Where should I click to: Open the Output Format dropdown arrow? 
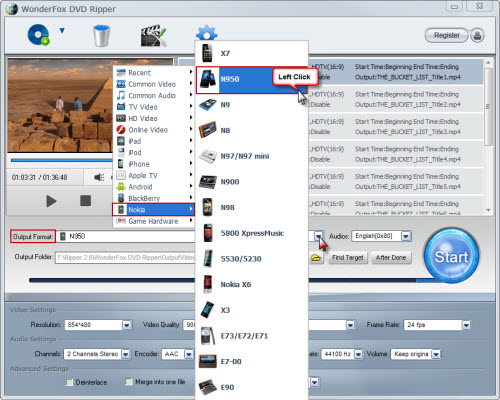coord(319,236)
